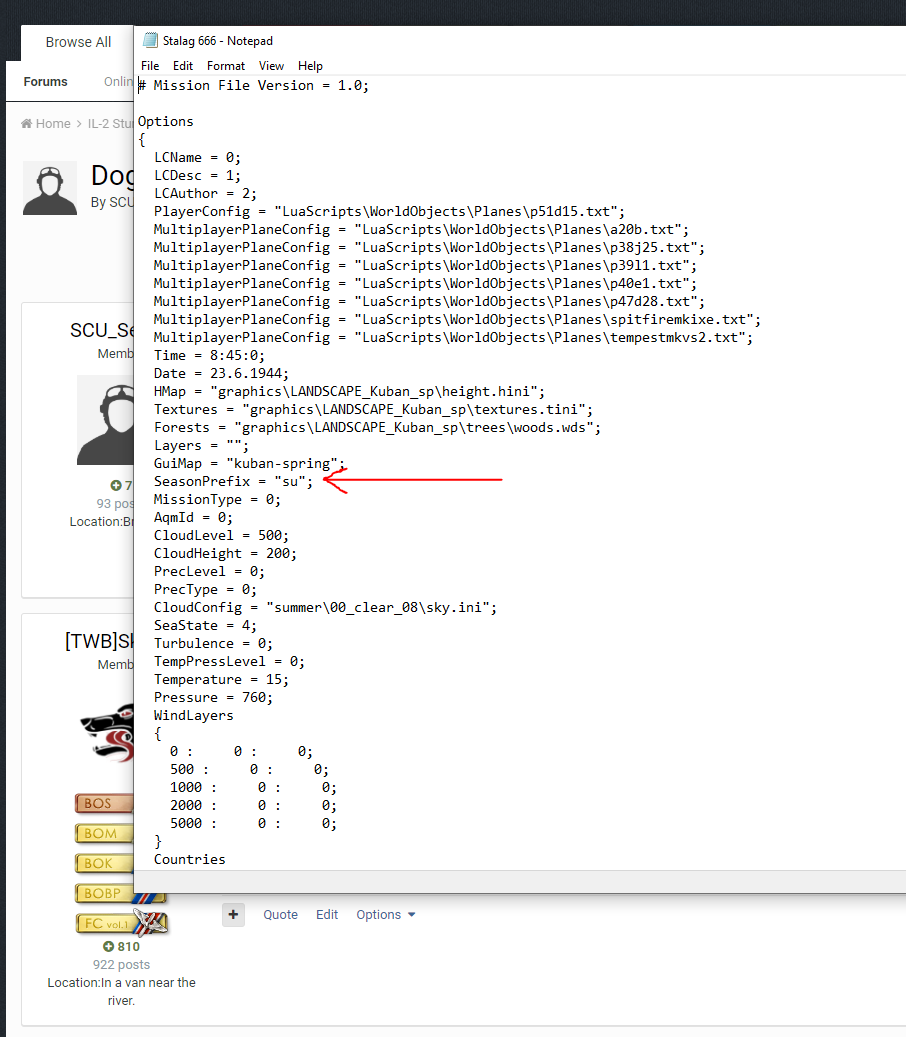The image size is (906, 1037).
Task: Click the SeaState = 4; line
Action: [x=205, y=626]
